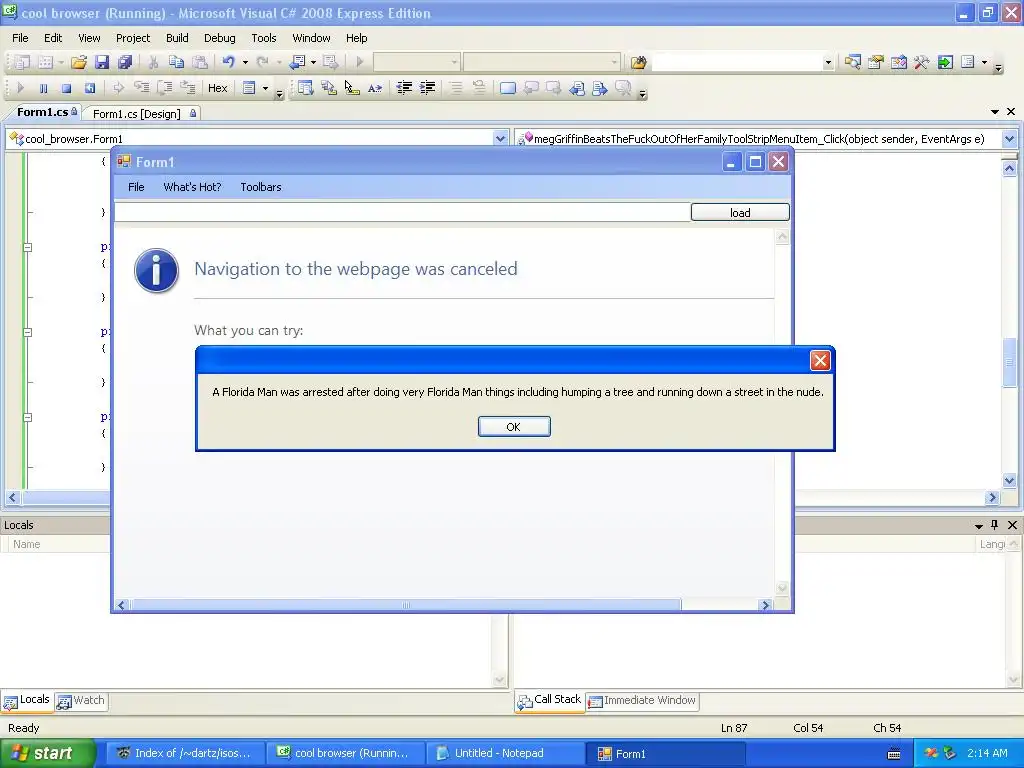The image size is (1024, 768).
Task: Open the Properties Window icon
Action: (875, 62)
